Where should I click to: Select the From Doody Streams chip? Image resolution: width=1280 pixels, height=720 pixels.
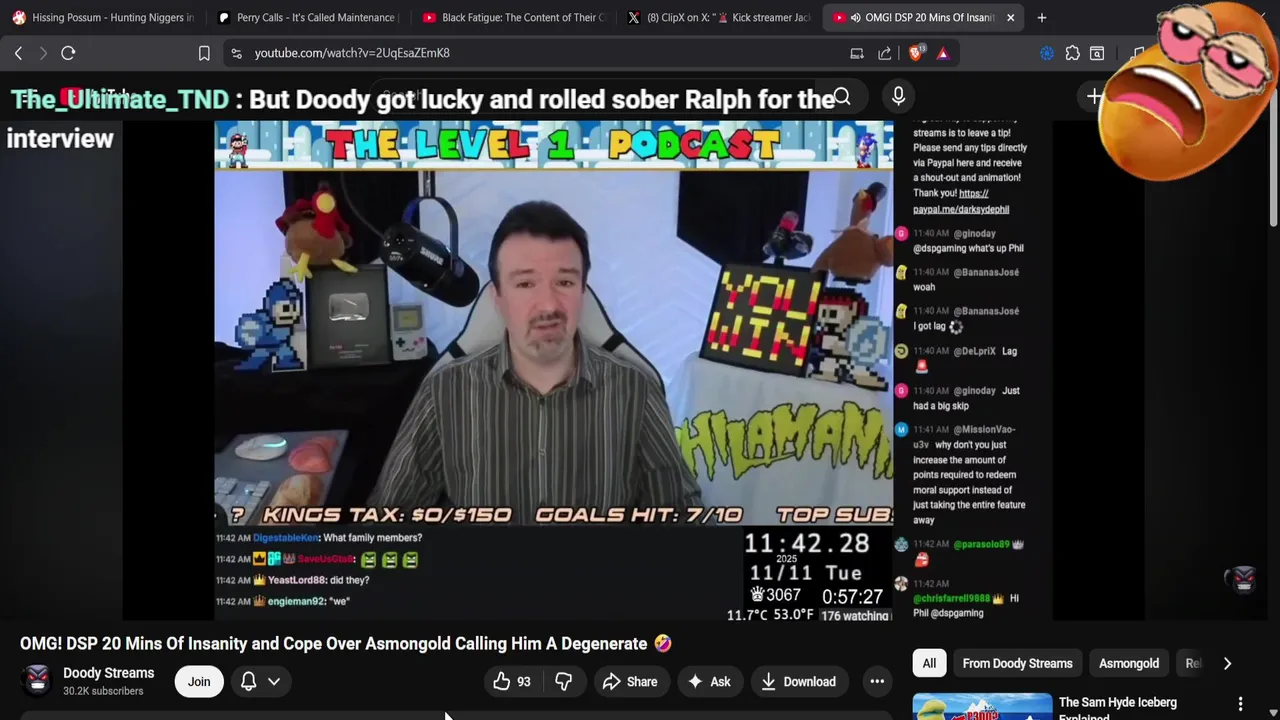tap(1017, 663)
